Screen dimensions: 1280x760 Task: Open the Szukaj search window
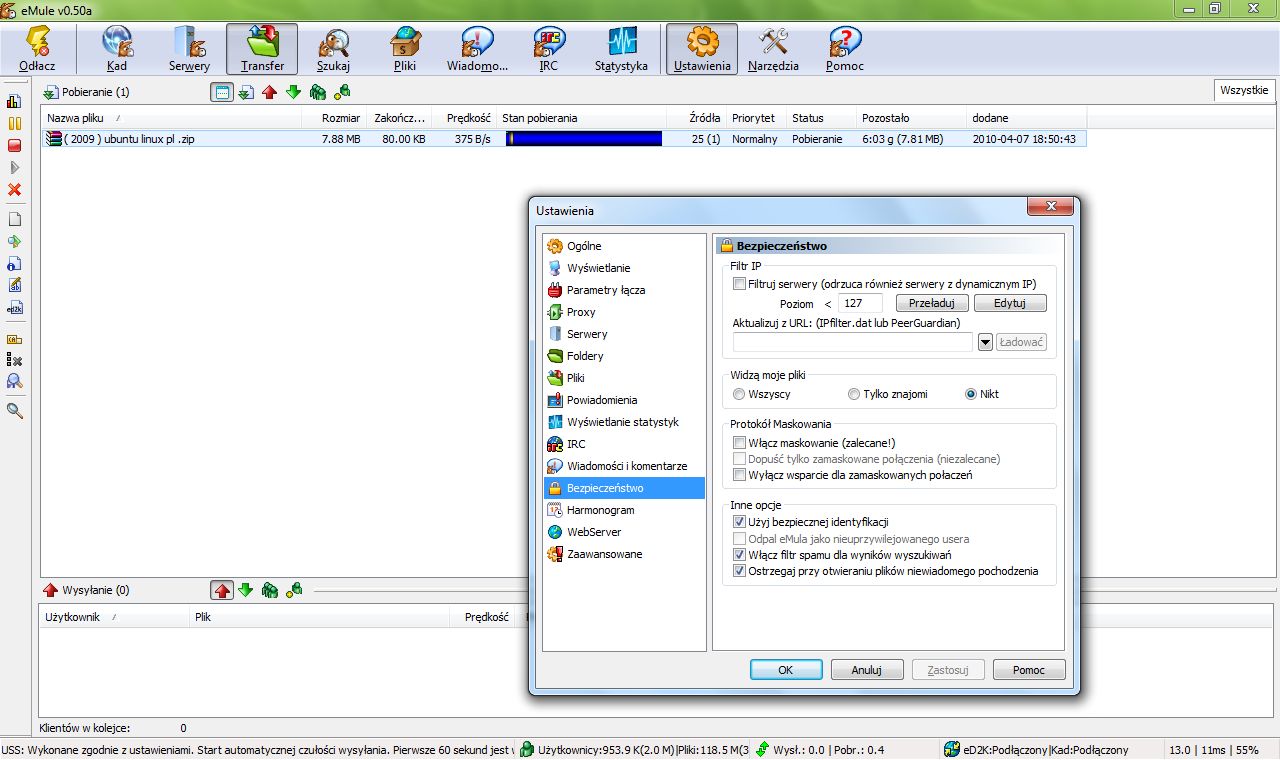tap(333, 49)
